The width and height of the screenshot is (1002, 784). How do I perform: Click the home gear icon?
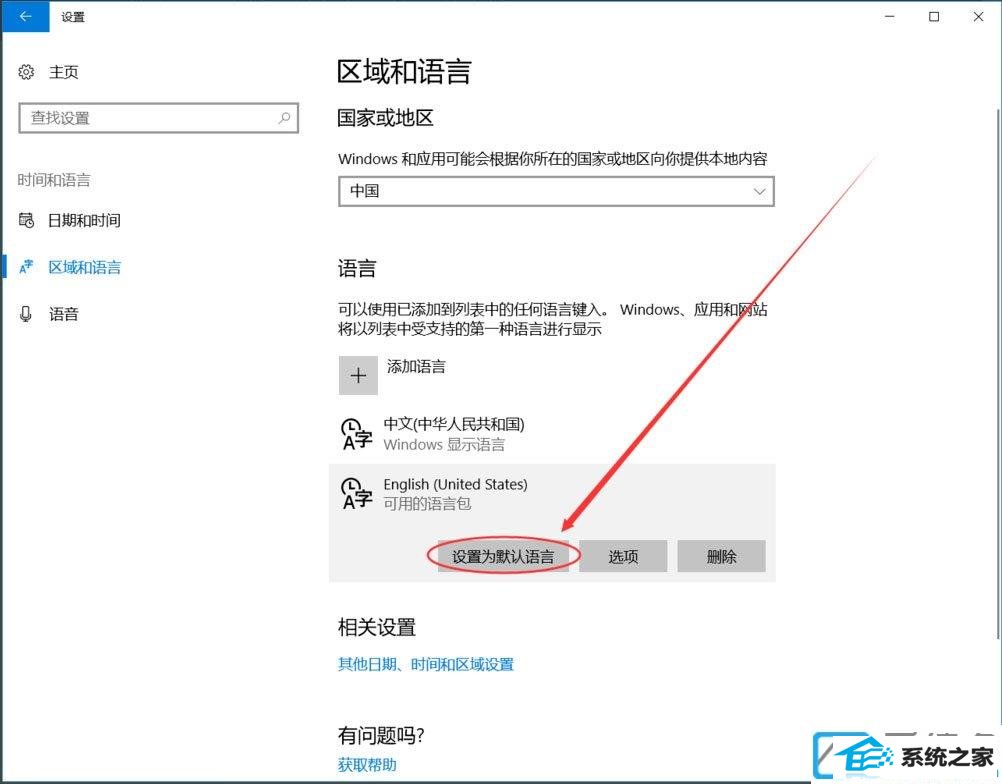point(26,72)
